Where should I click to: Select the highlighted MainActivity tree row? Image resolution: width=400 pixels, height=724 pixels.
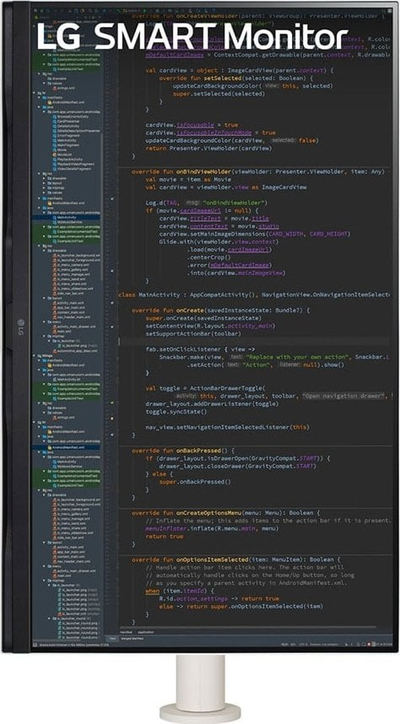[x=66, y=217]
